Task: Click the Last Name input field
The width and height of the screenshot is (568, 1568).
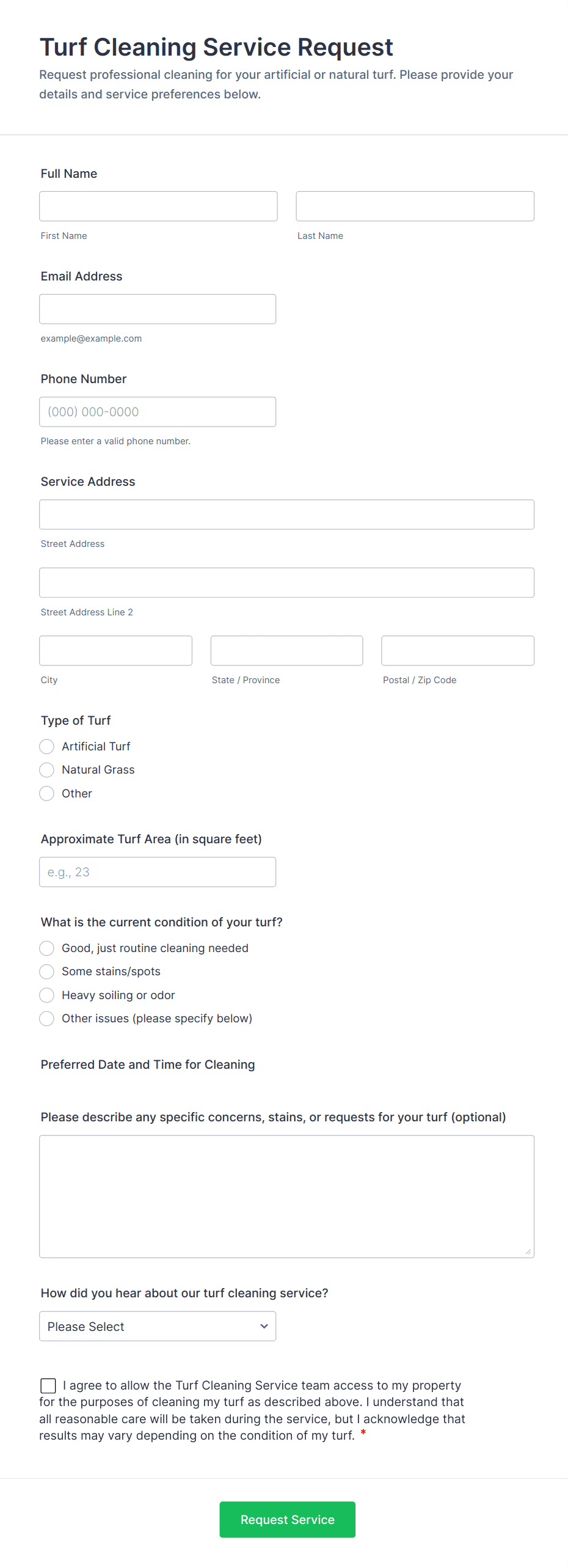Action: tap(415, 206)
